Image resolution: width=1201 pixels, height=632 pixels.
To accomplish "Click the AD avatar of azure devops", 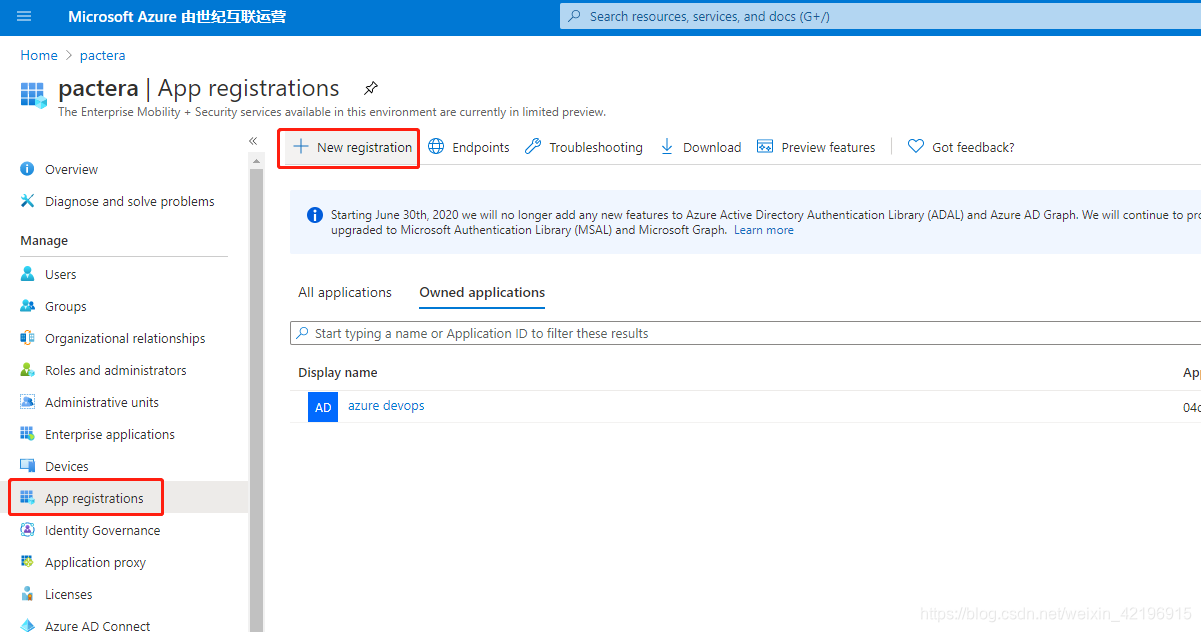I will (x=323, y=407).
